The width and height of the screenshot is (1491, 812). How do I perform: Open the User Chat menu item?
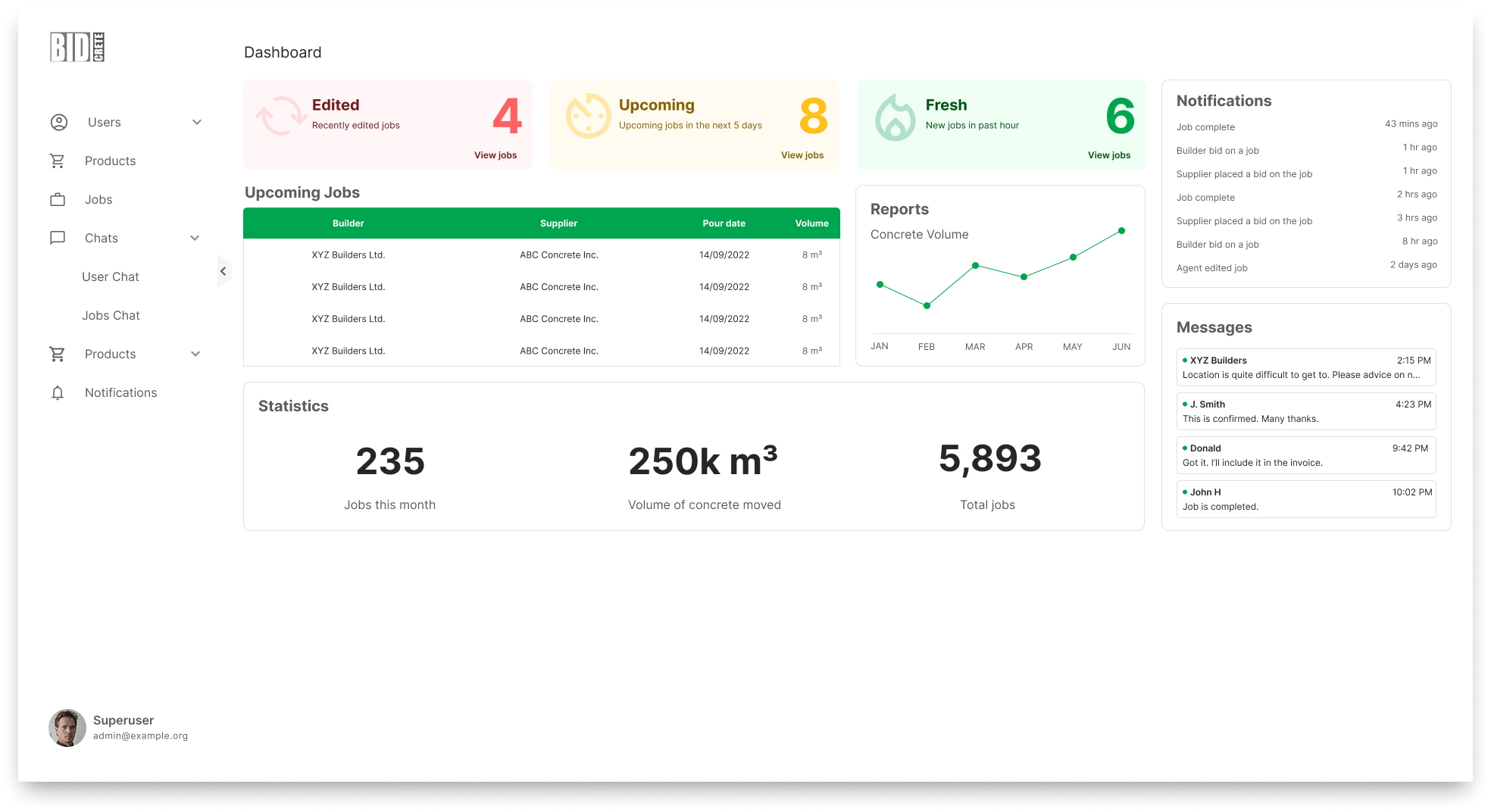pos(111,276)
